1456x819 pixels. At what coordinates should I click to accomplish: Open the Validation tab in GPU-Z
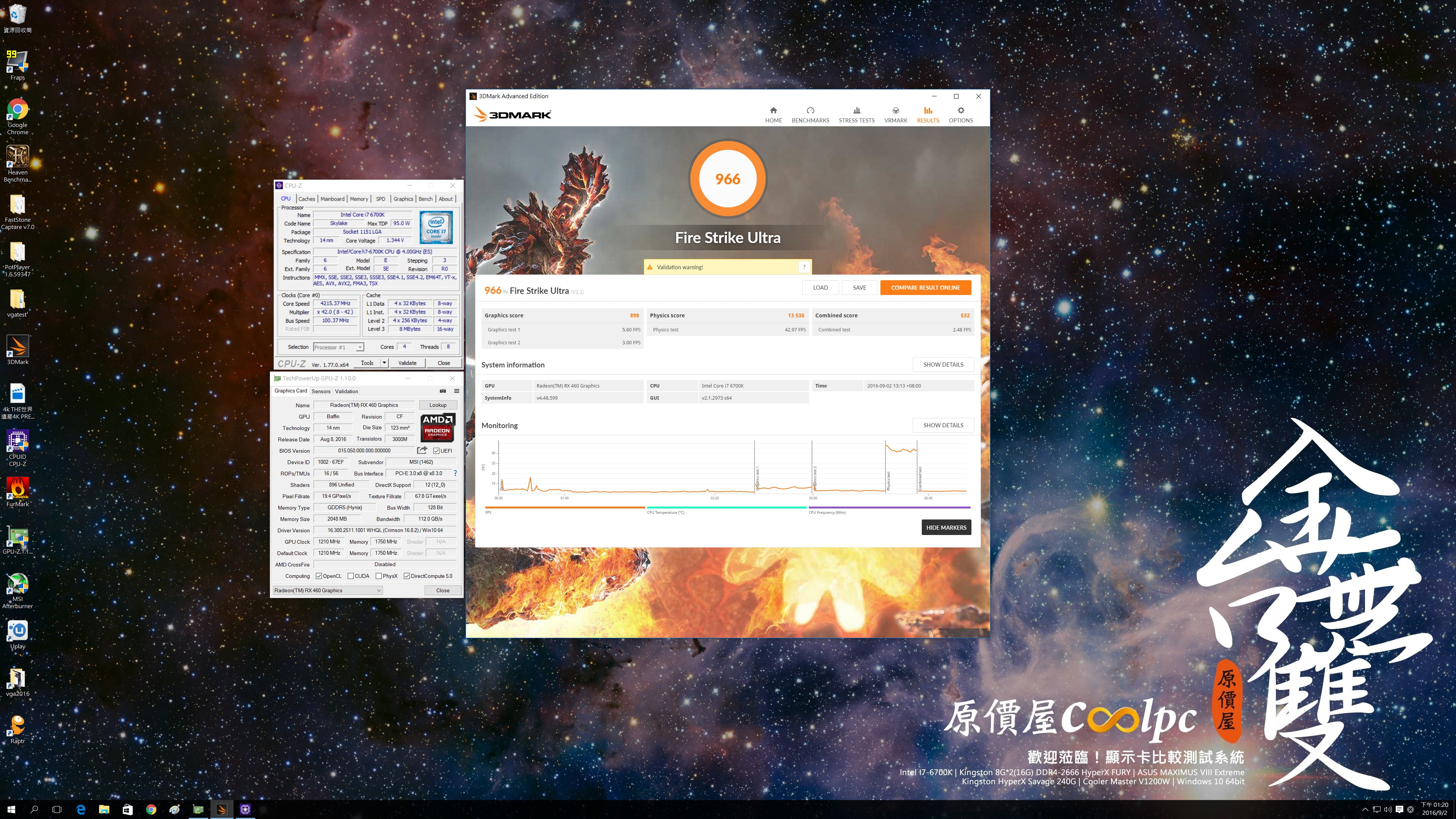click(x=346, y=391)
